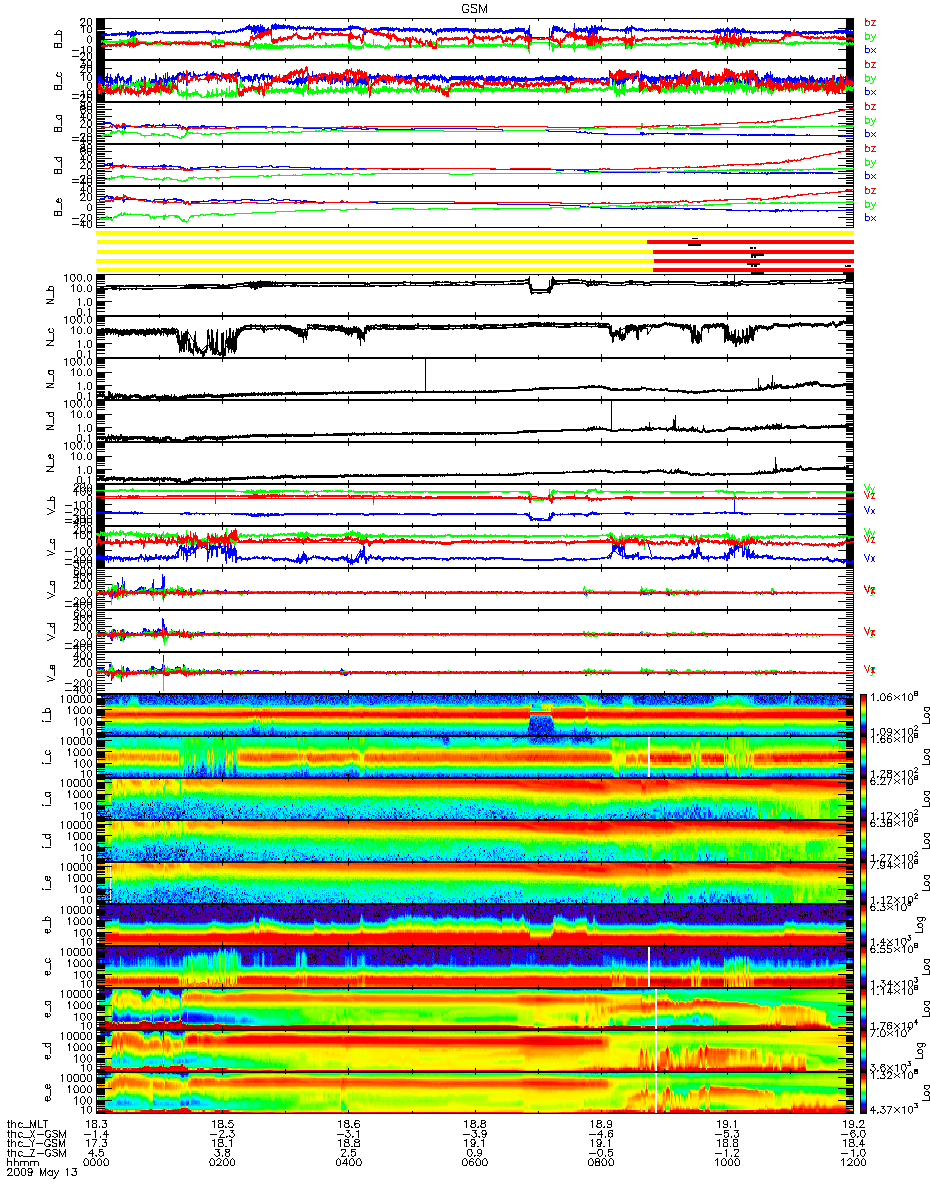Select the thc_Z-GSM row label
Image resolution: width=930 pixels, height=1200 pixels.
[35, 1155]
